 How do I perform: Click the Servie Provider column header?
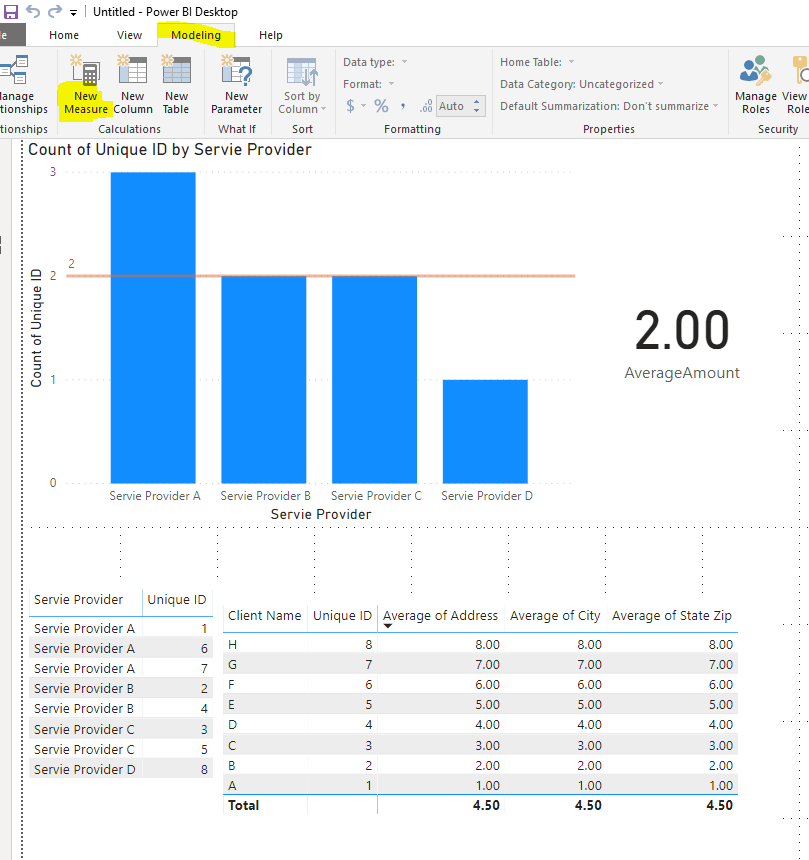tap(78, 599)
